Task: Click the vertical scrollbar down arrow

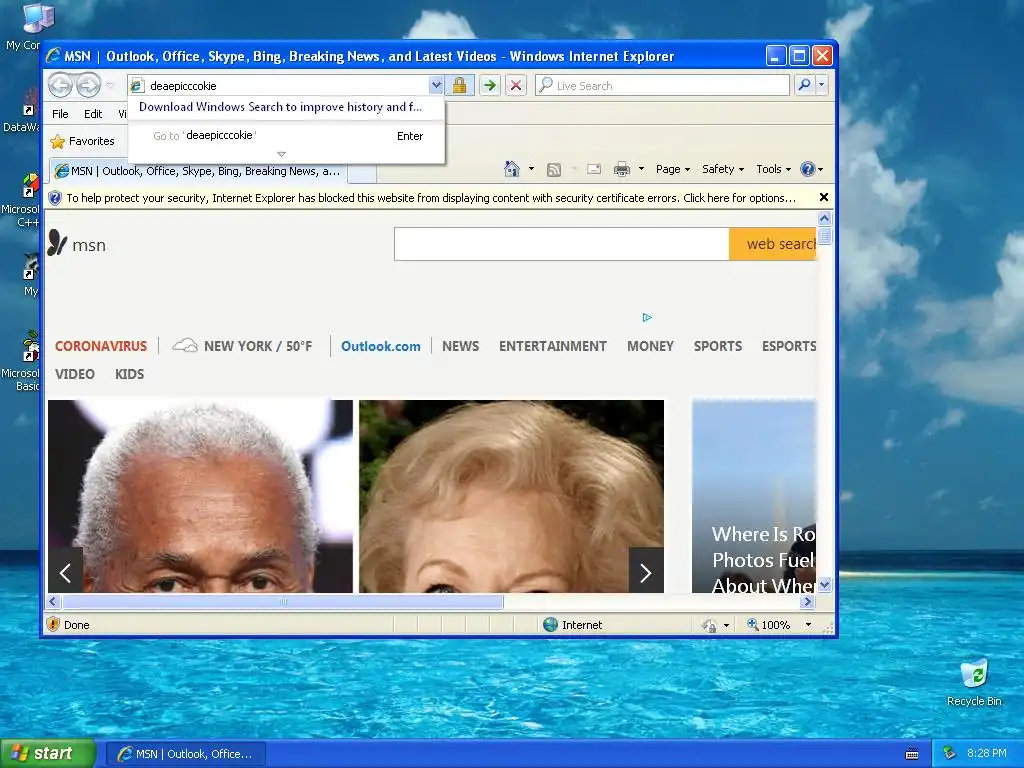Action: [x=824, y=584]
